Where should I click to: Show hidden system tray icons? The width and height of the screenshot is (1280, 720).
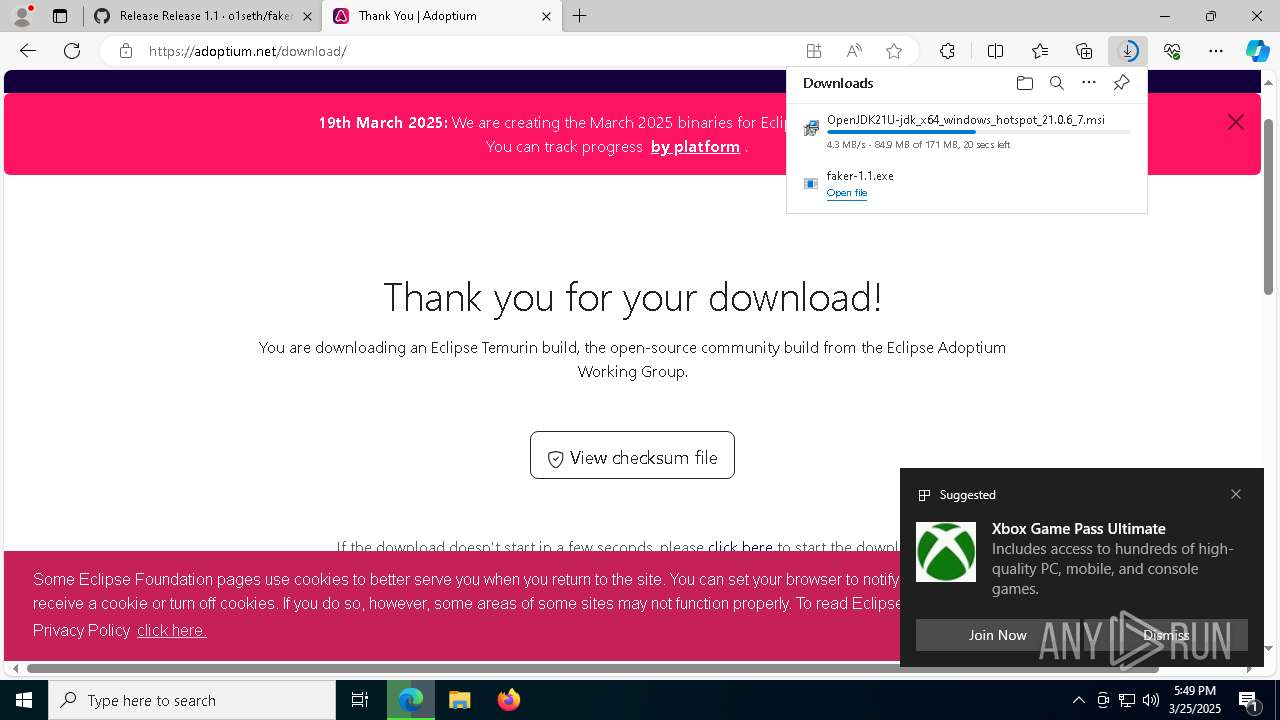(1078, 700)
